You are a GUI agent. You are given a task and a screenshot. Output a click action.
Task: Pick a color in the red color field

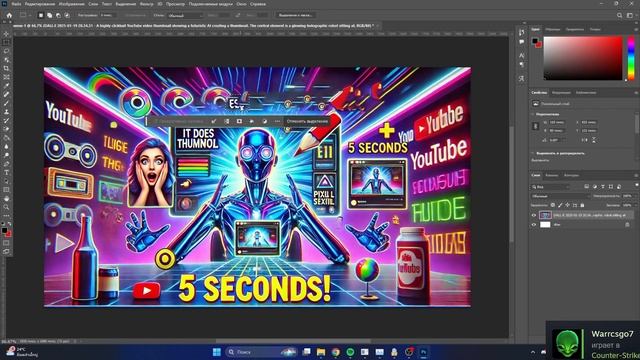(x=583, y=58)
